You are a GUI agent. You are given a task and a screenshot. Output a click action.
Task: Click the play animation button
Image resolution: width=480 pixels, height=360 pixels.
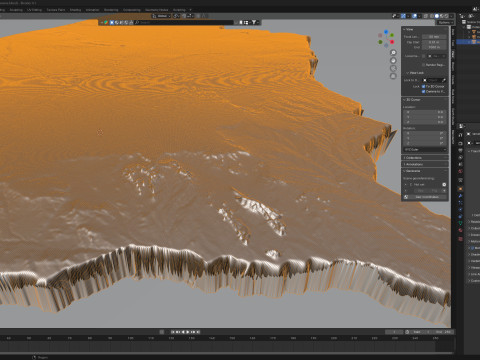coord(188,332)
